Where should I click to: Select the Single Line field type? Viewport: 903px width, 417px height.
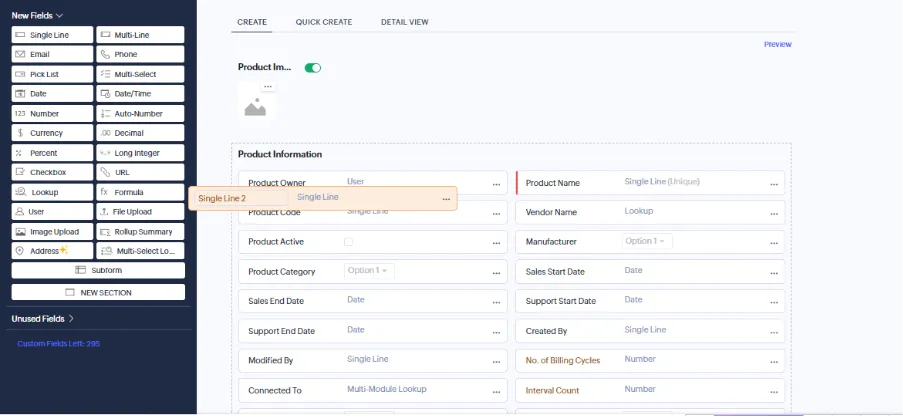(x=52, y=35)
